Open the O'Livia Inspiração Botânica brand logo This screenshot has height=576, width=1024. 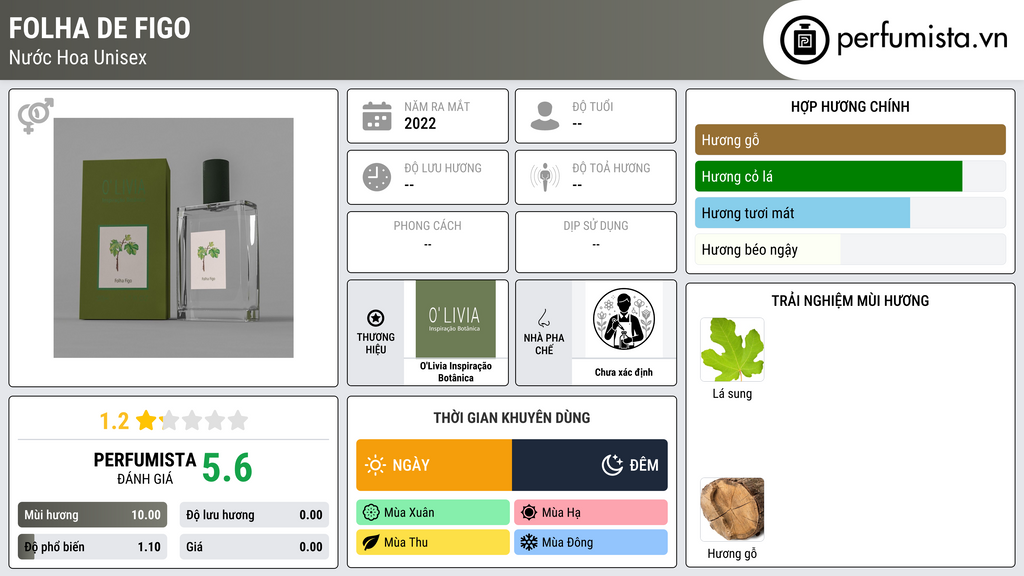tap(455, 319)
